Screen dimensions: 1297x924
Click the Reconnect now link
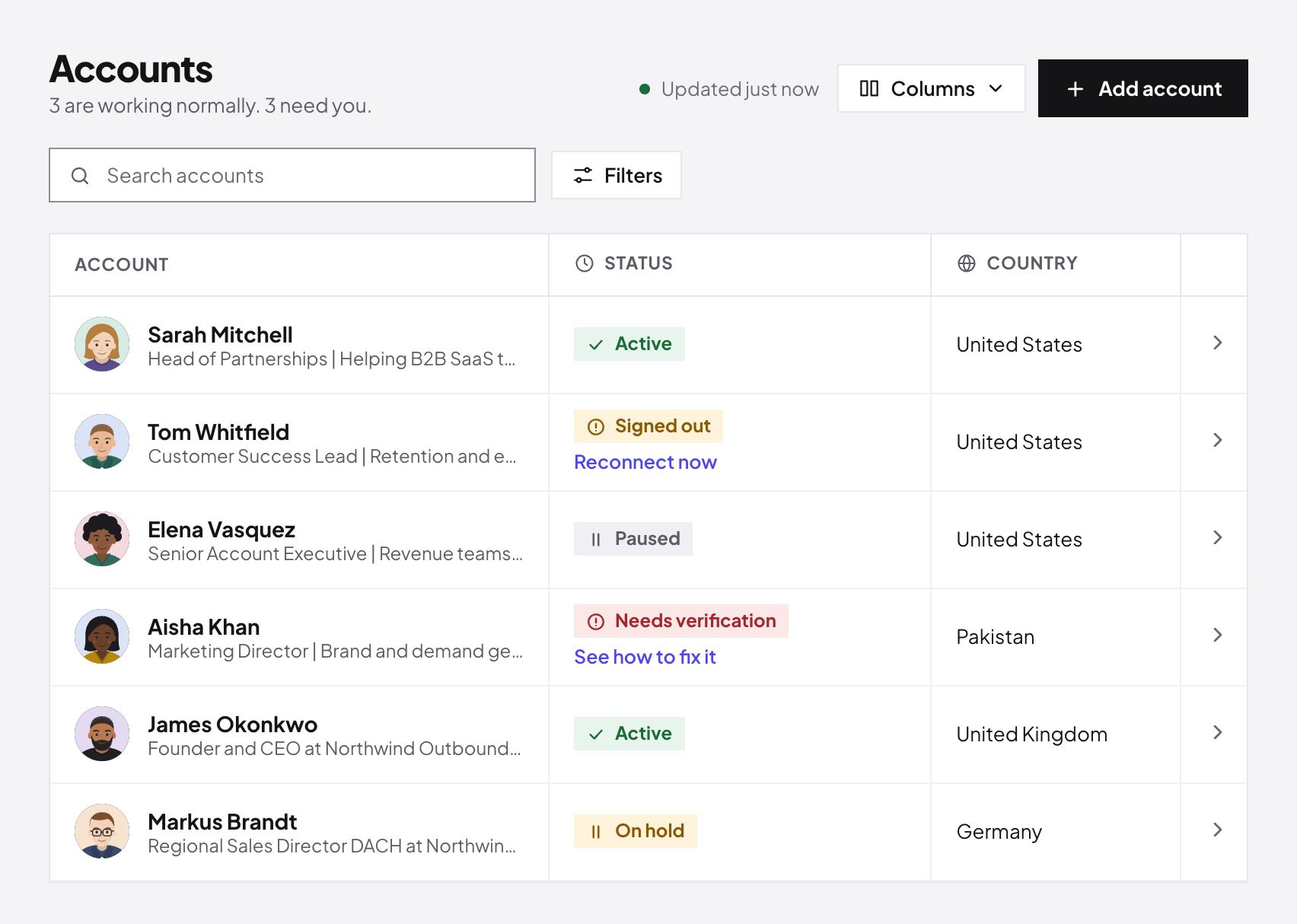(645, 462)
